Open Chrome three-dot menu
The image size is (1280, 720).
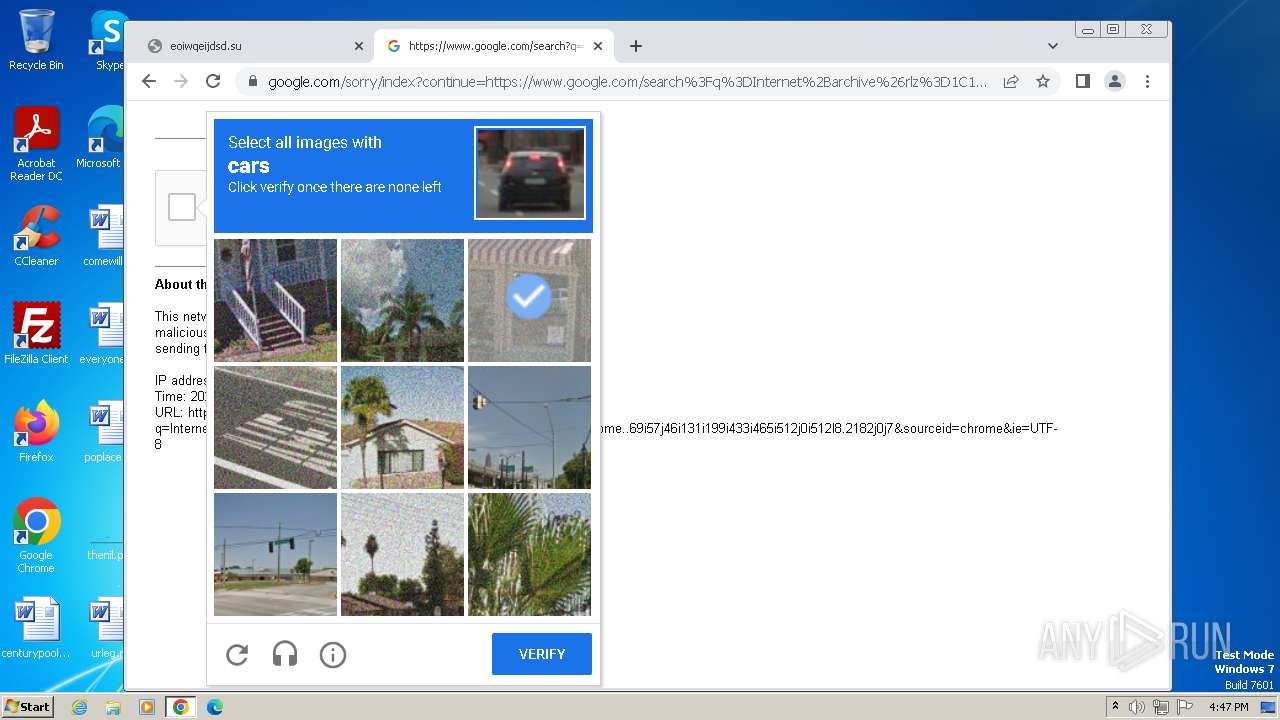pos(1148,82)
